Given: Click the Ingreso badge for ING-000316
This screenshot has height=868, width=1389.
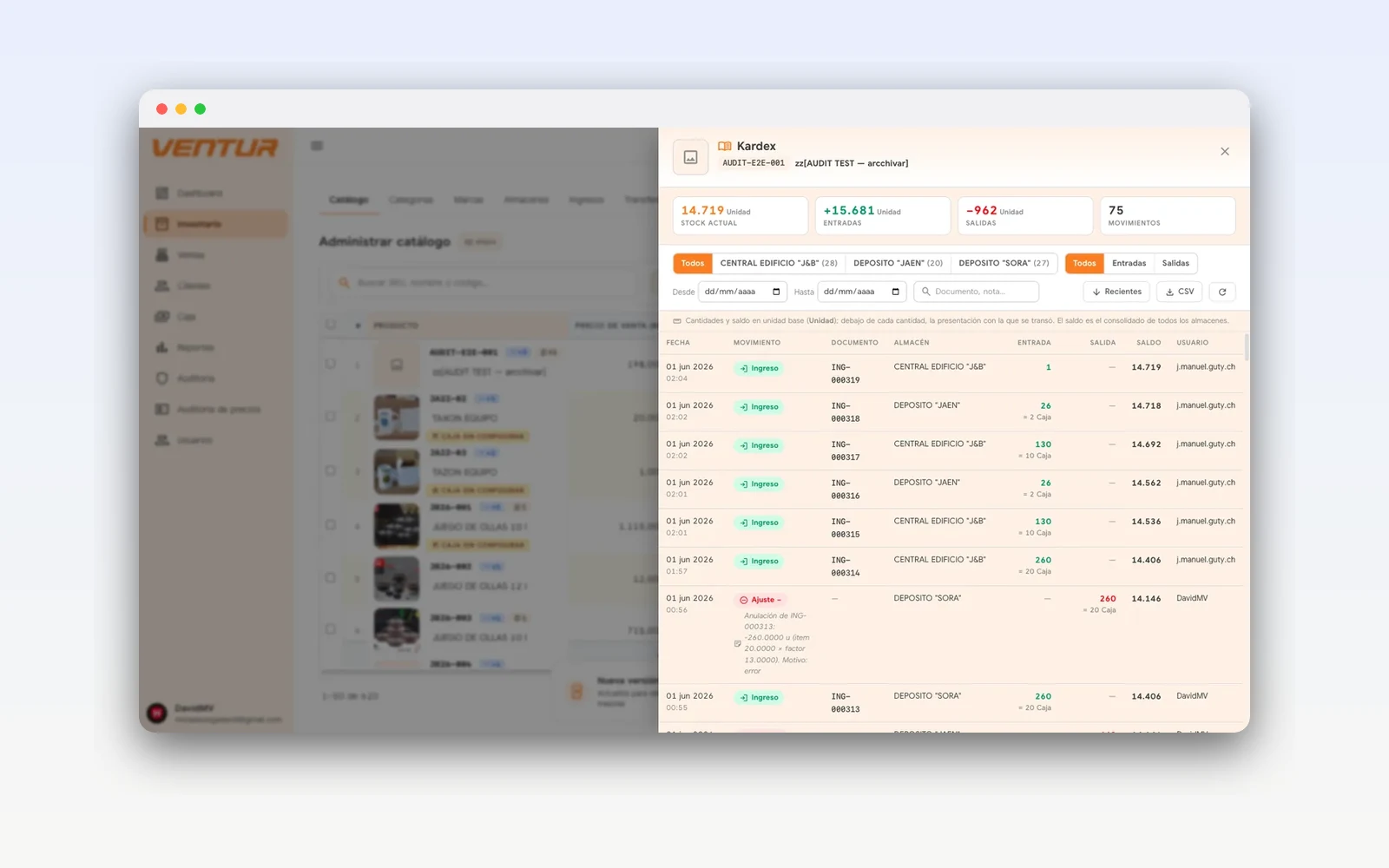Looking at the screenshot, I should pyautogui.click(x=759, y=484).
